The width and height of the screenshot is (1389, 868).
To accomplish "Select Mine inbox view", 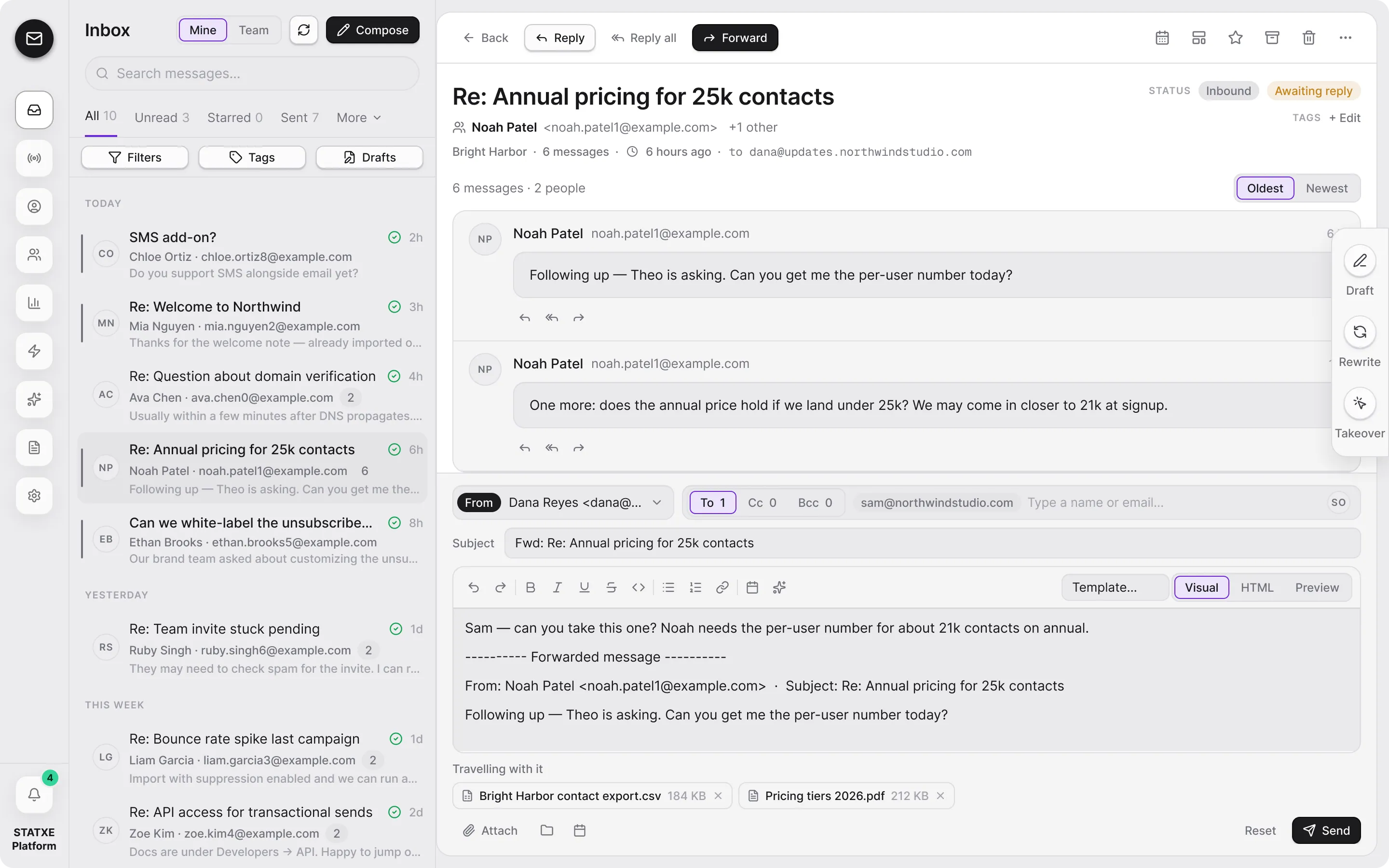I will coord(203,30).
